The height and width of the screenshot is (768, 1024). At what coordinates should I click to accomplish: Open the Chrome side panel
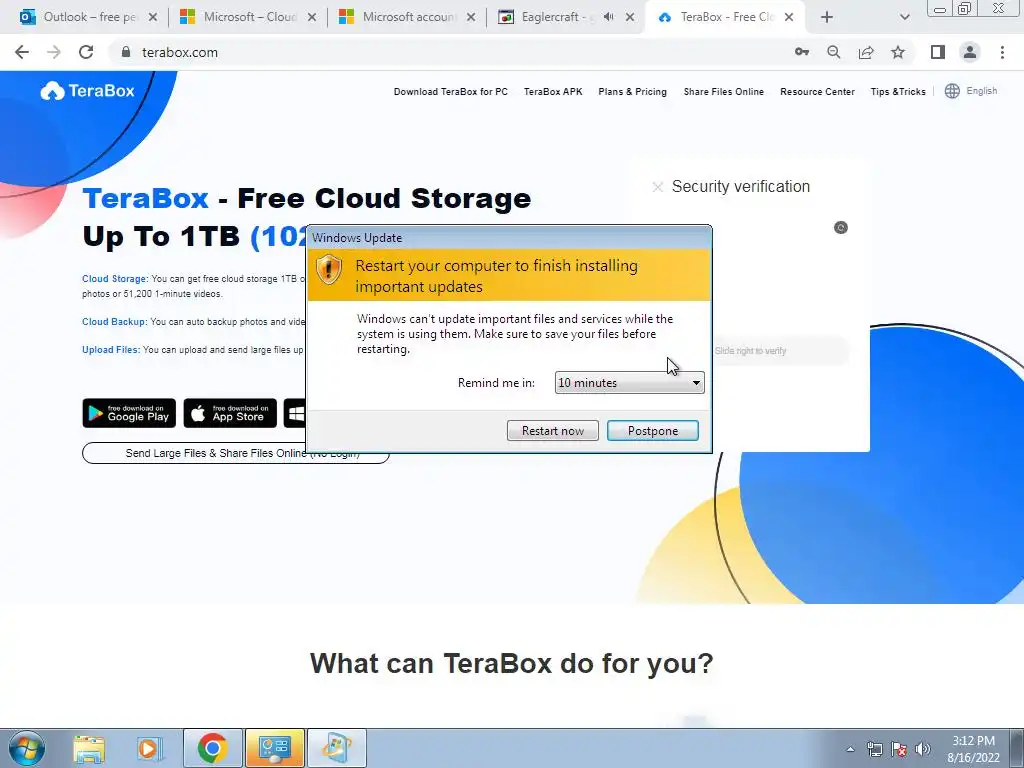coord(938,52)
